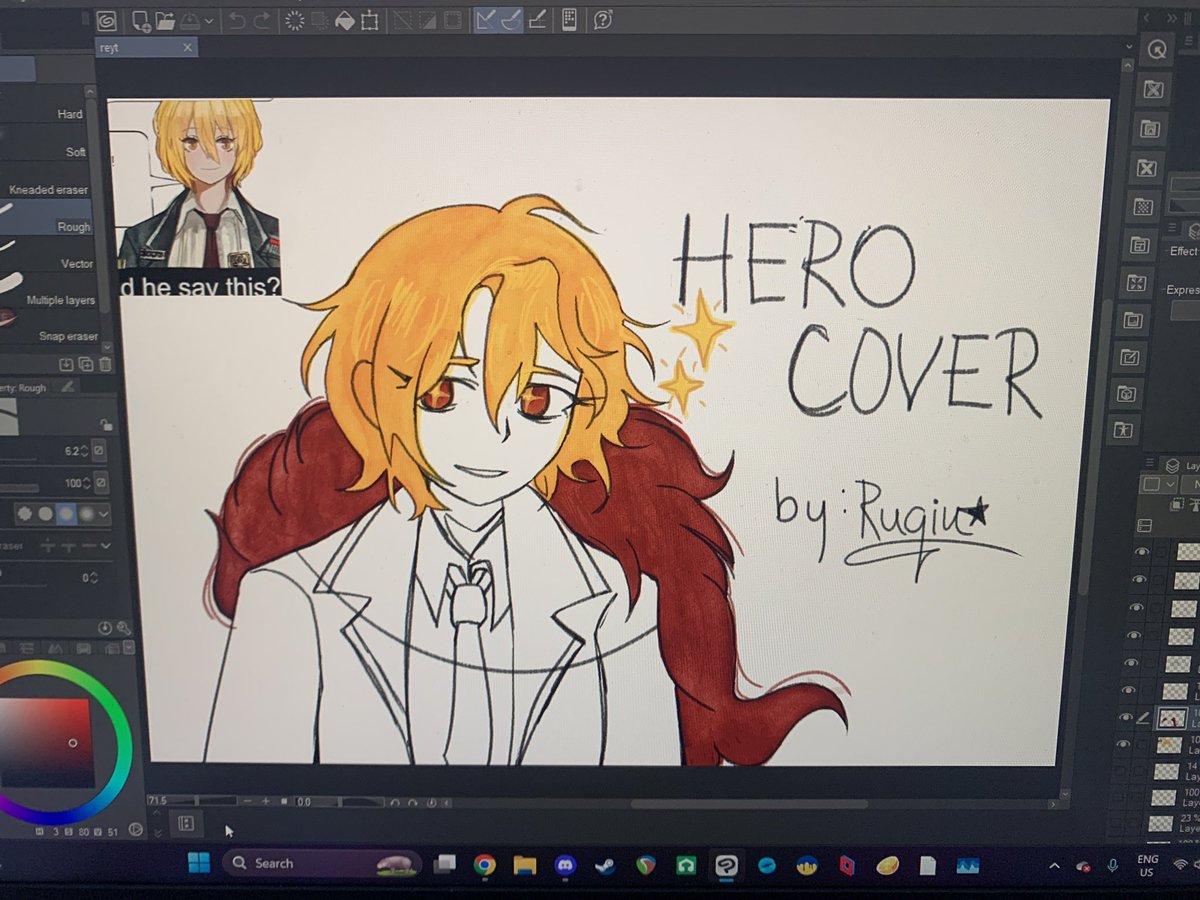Open the dropdown arrow next to Save

click(208, 19)
